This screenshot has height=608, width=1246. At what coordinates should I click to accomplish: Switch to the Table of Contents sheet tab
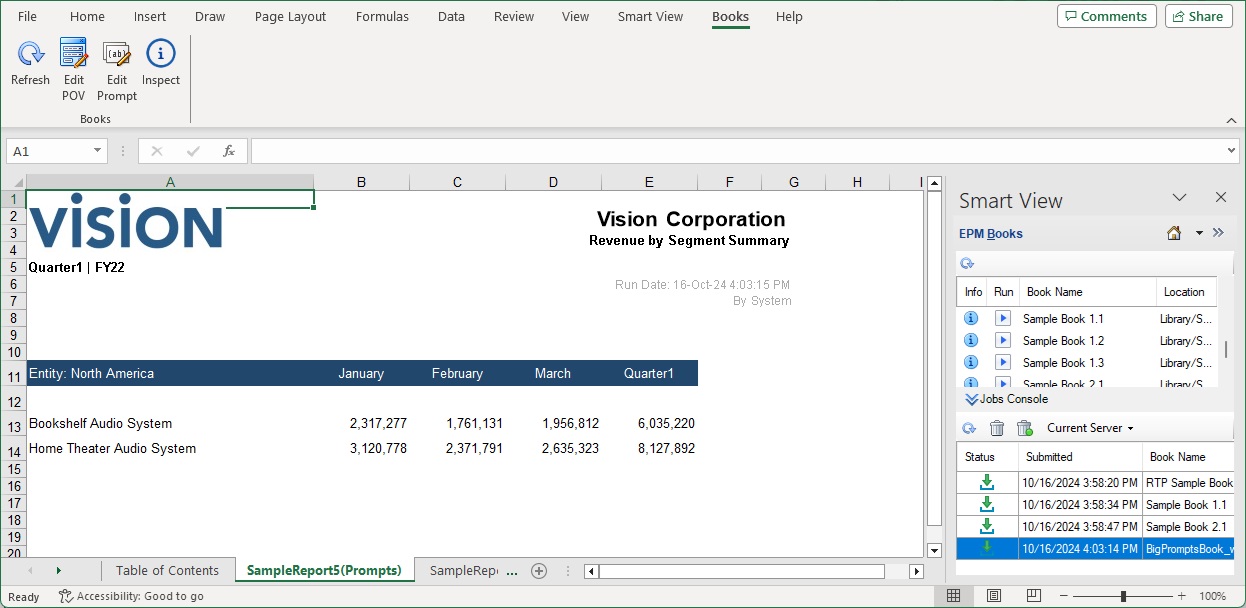[167, 570]
